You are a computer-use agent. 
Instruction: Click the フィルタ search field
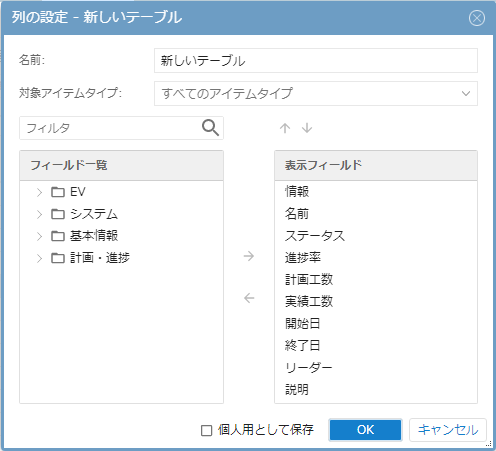[x=121, y=128]
